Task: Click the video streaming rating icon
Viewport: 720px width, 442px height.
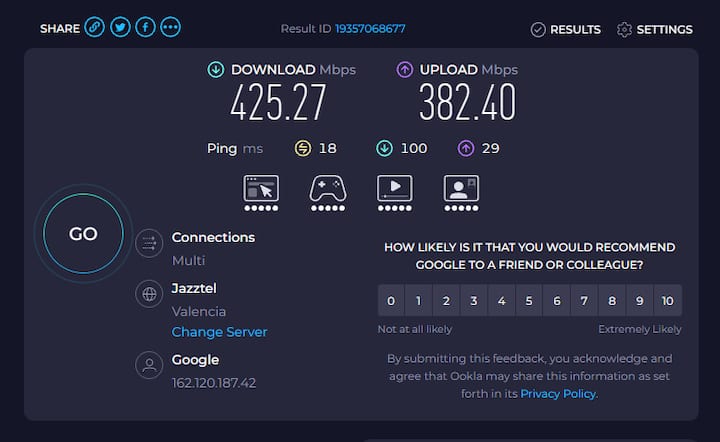Action: 394,193
